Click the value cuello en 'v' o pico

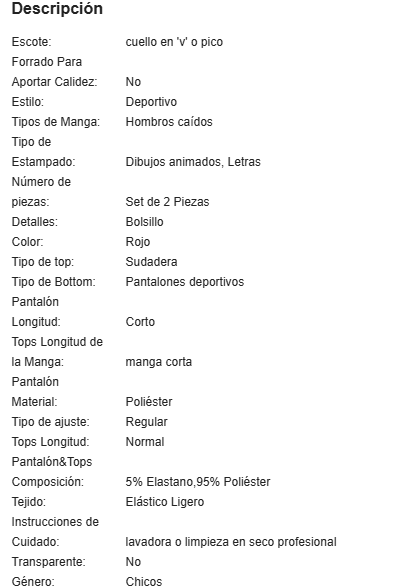click(x=174, y=42)
